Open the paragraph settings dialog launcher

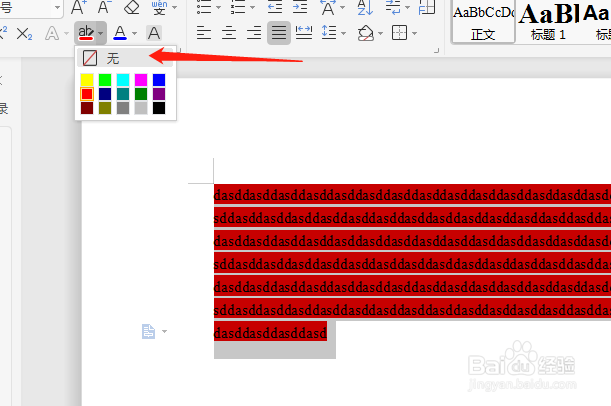[x=436, y=51]
